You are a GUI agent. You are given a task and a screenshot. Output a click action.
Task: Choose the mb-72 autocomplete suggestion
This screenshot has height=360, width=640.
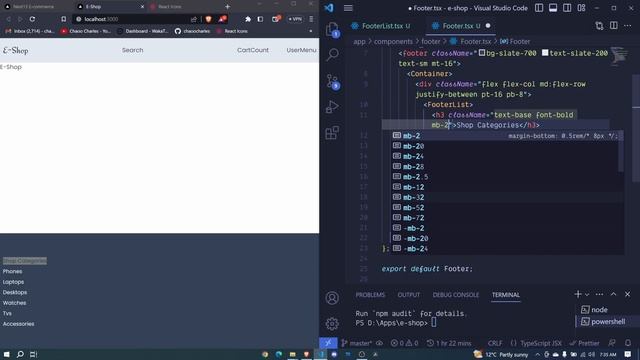[x=507, y=218]
